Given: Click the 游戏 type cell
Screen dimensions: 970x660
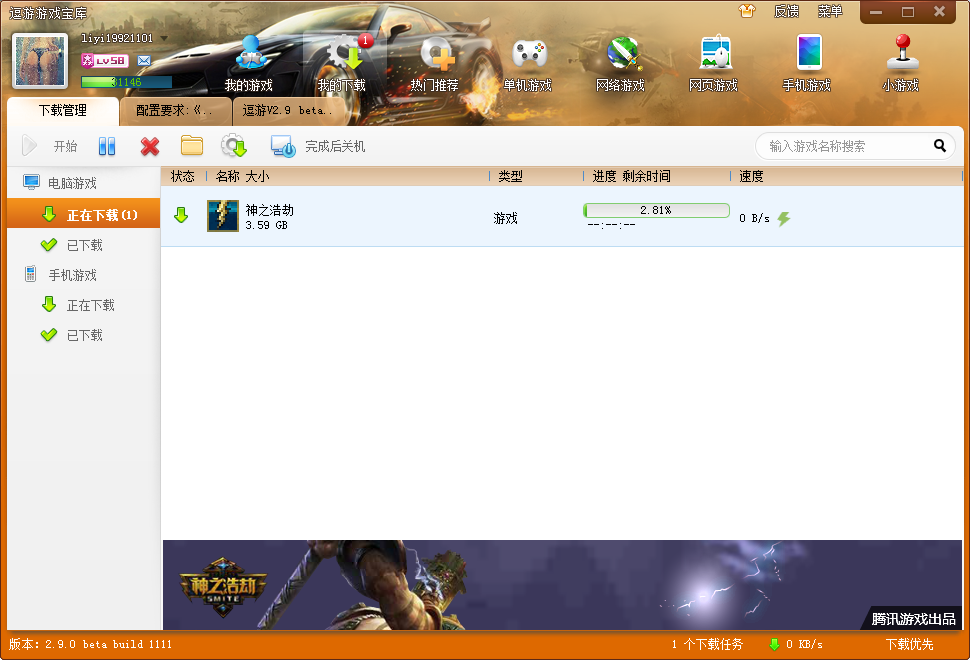Looking at the screenshot, I should point(505,218).
